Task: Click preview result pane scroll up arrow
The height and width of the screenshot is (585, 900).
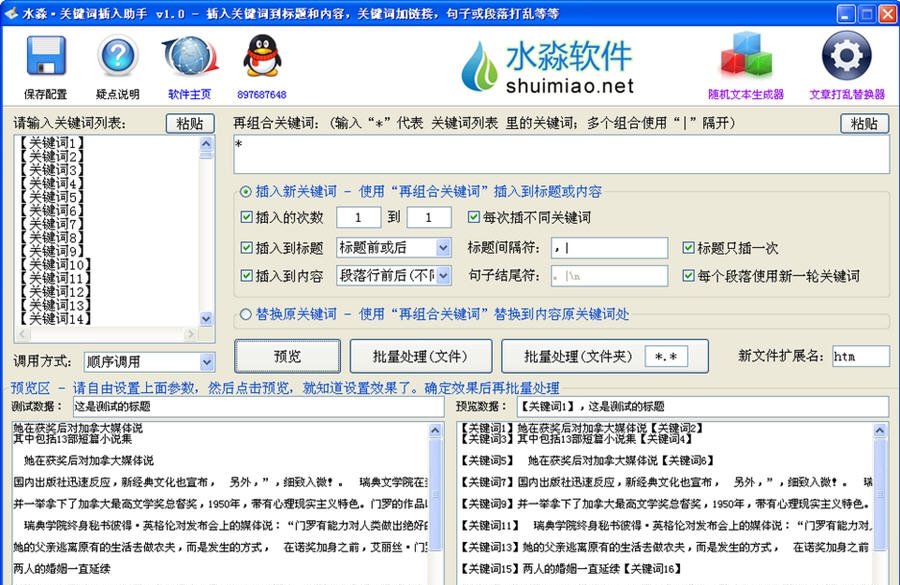Action: pyautogui.click(x=880, y=431)
